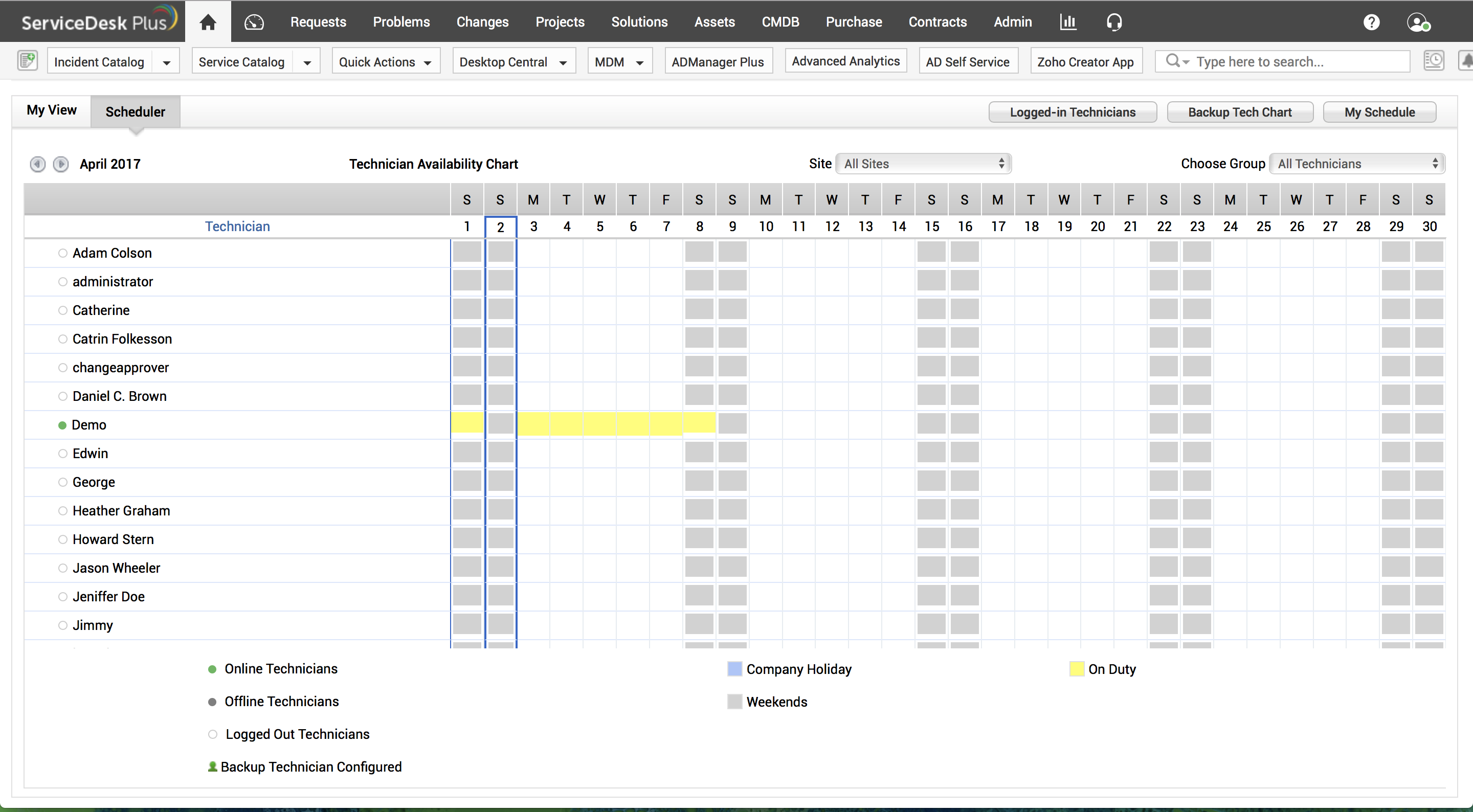Expand the Site All Sites dropdown
The height and width of the screenshot is (812, 1473).
pos(923,164)
